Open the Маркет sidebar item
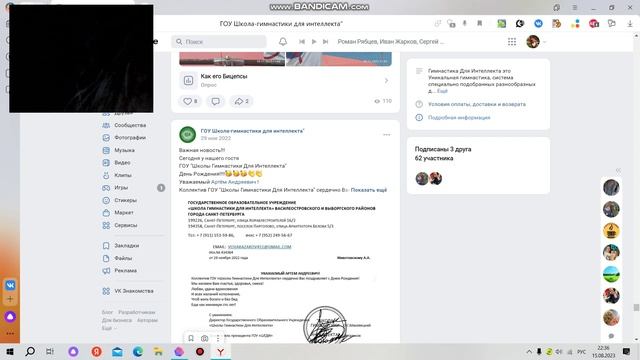The image size is (640, 360). tap(124, 213)
